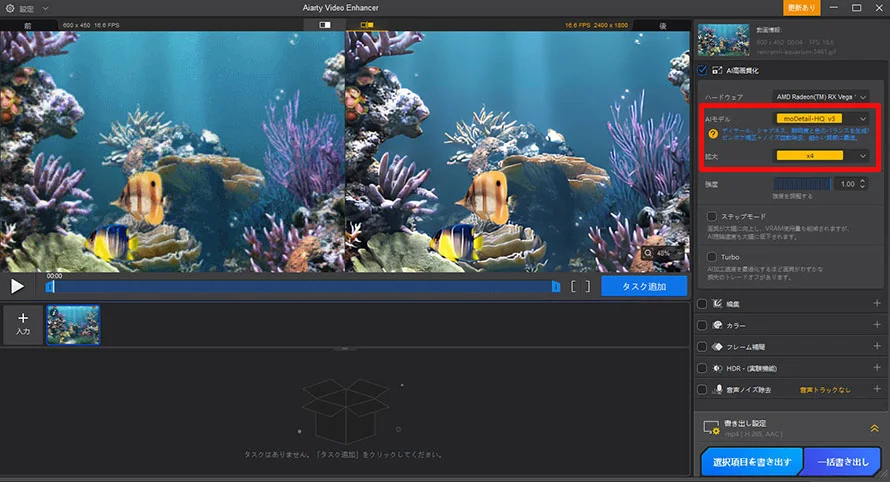The image size is (890, 482).
Task: Open the 48% zoom level dropdown
Action: 668,253
